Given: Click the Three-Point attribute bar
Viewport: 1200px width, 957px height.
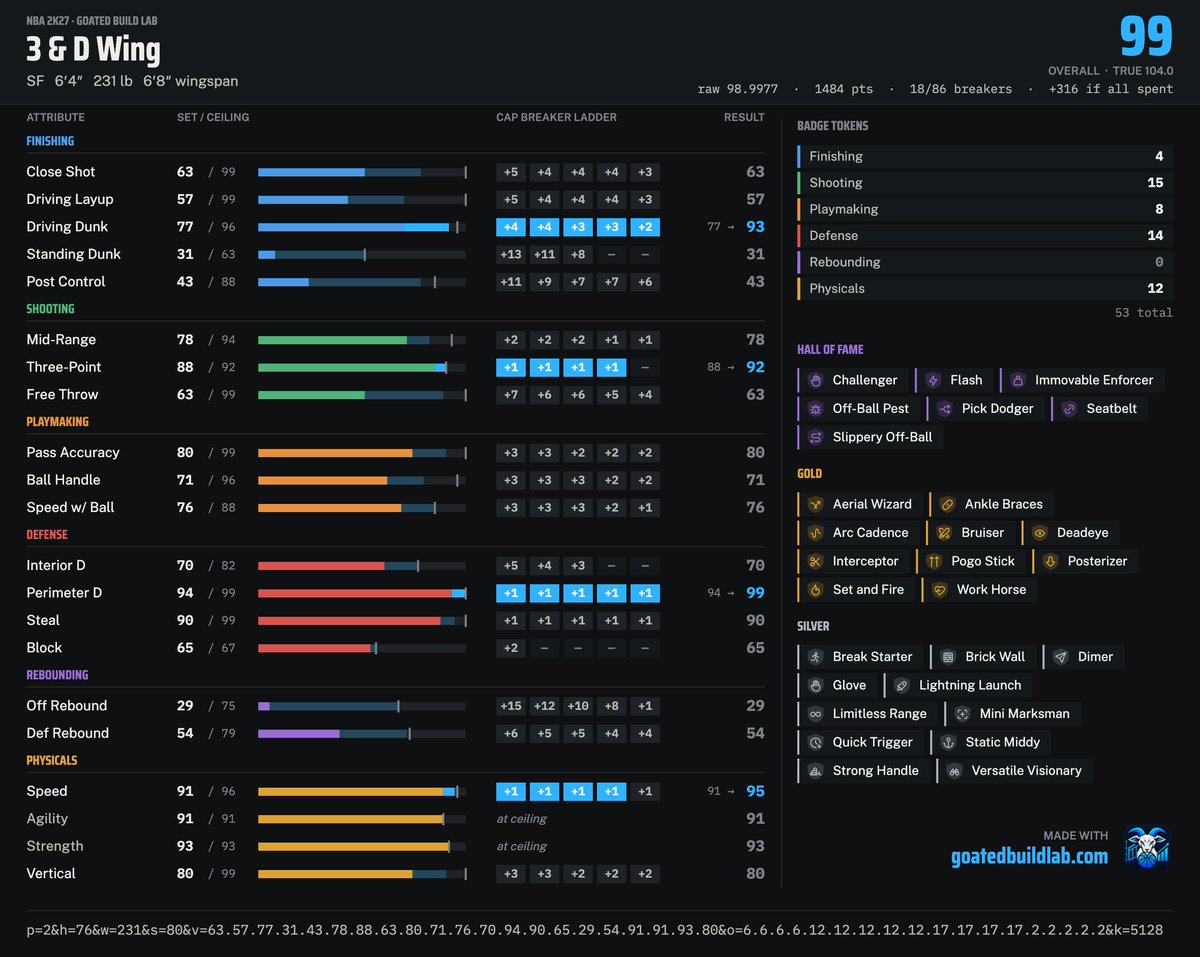Looking at the screenshot, I should click(362, 367).
